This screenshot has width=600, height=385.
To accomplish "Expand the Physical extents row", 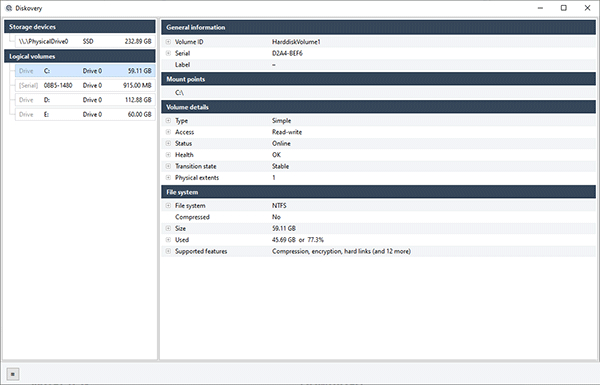I will pos(168,178).
